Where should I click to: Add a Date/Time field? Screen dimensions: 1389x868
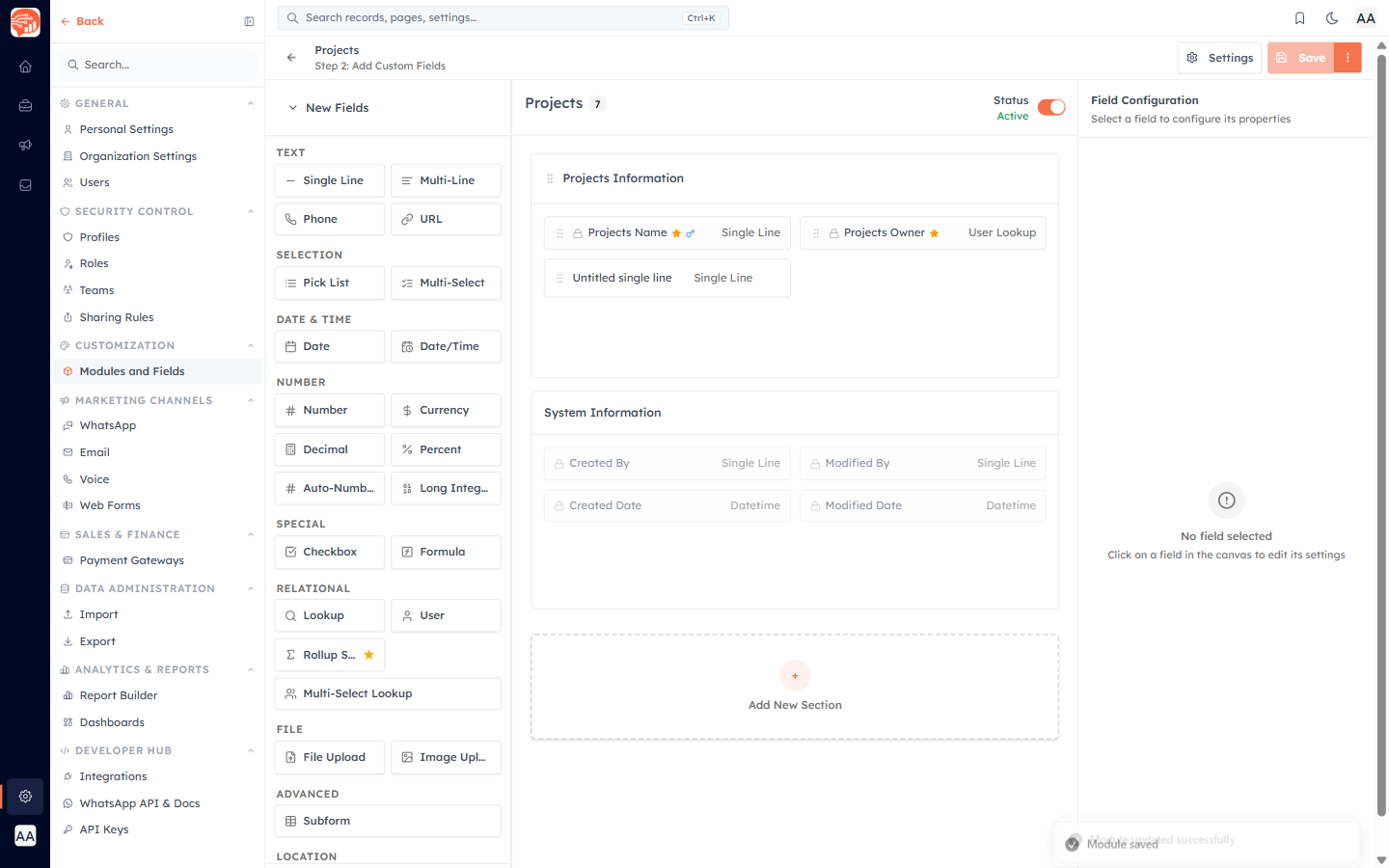tap(446, 346)
